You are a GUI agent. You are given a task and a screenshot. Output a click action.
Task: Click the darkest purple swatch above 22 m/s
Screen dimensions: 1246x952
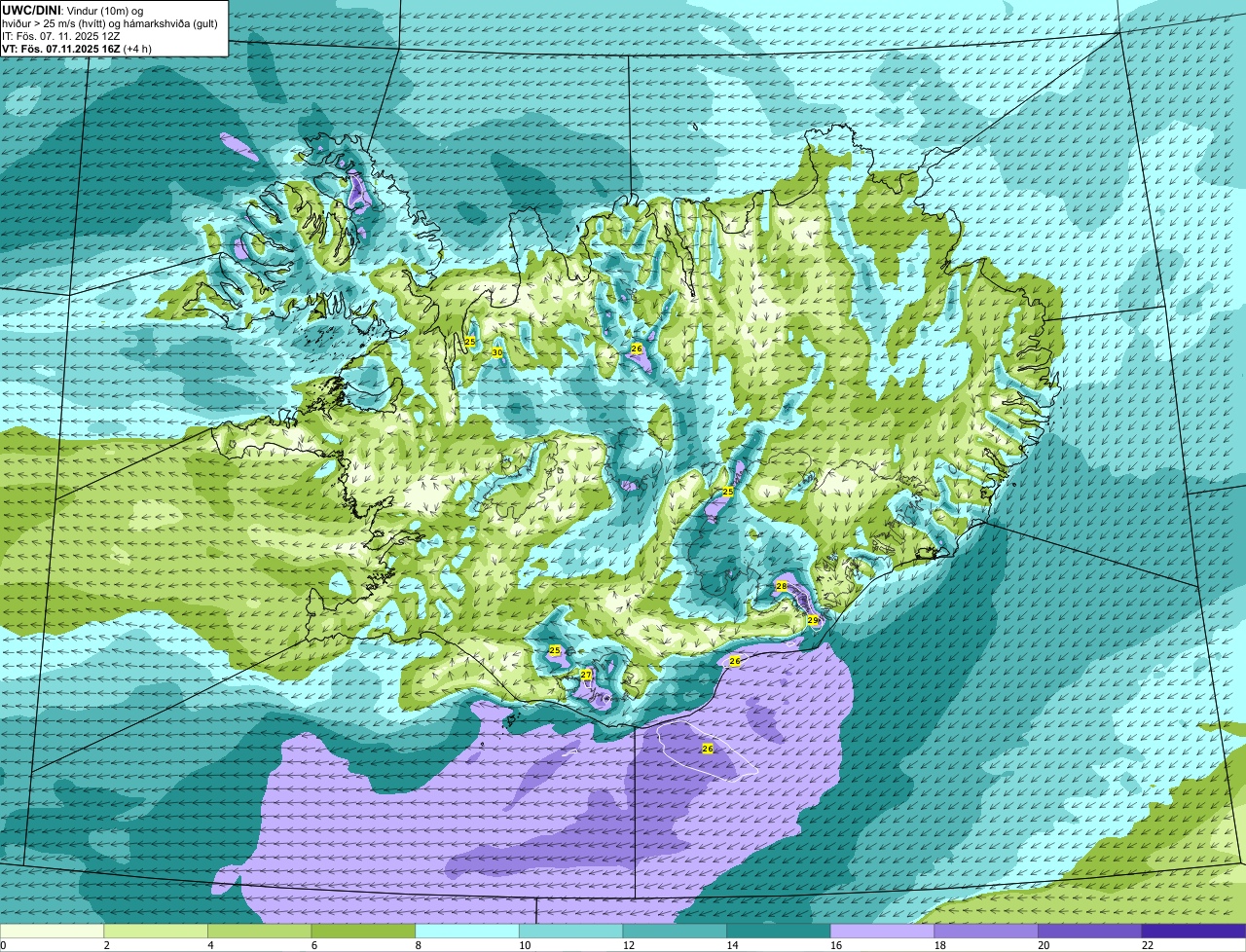click(x=1194, y=932)
